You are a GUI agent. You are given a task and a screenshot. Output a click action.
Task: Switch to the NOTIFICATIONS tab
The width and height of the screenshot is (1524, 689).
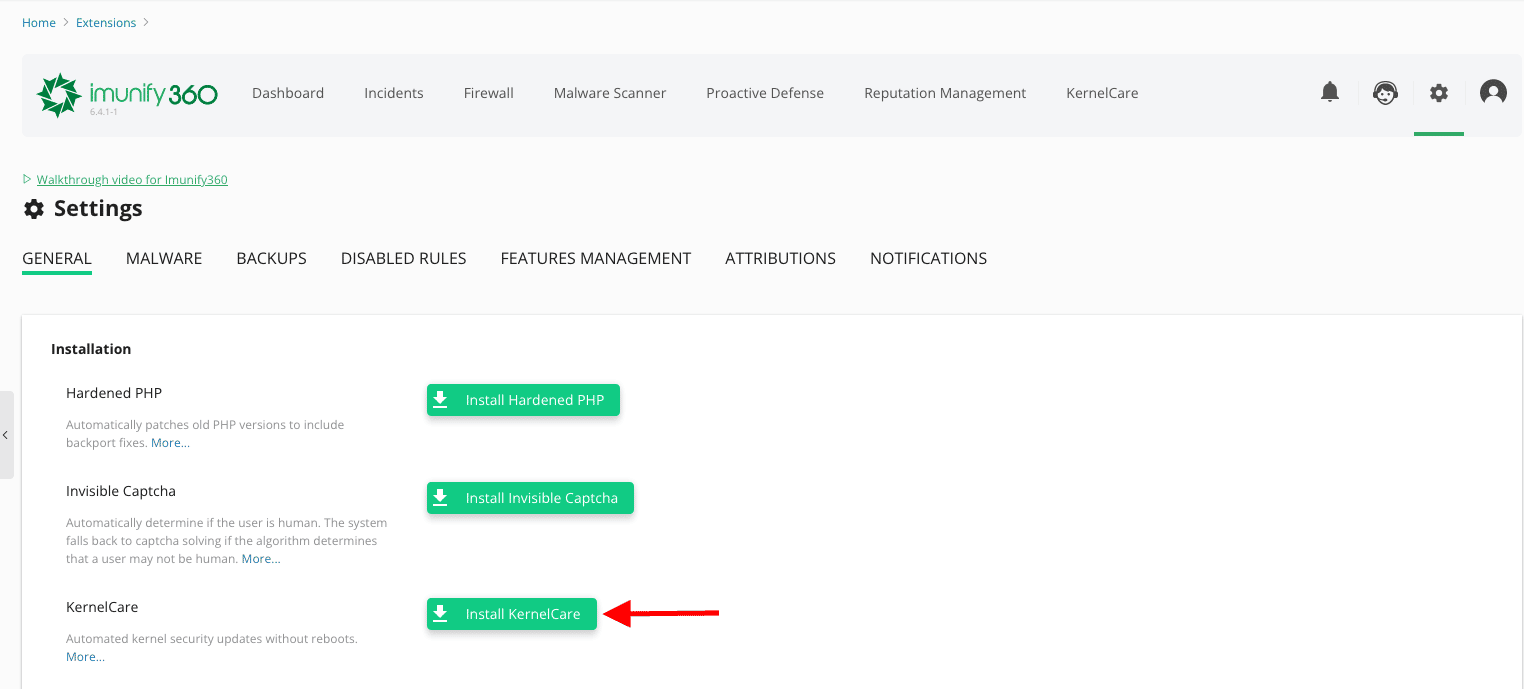click(x=928, y=258)
